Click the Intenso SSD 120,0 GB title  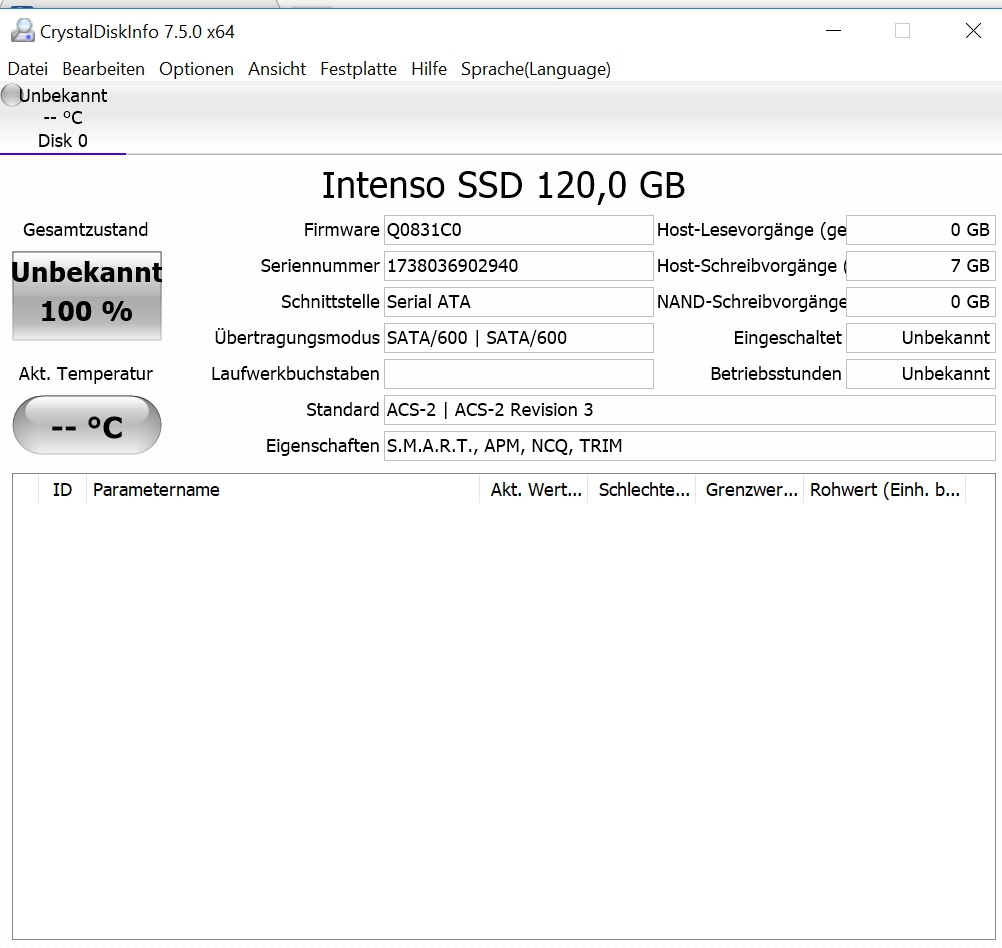503,185
